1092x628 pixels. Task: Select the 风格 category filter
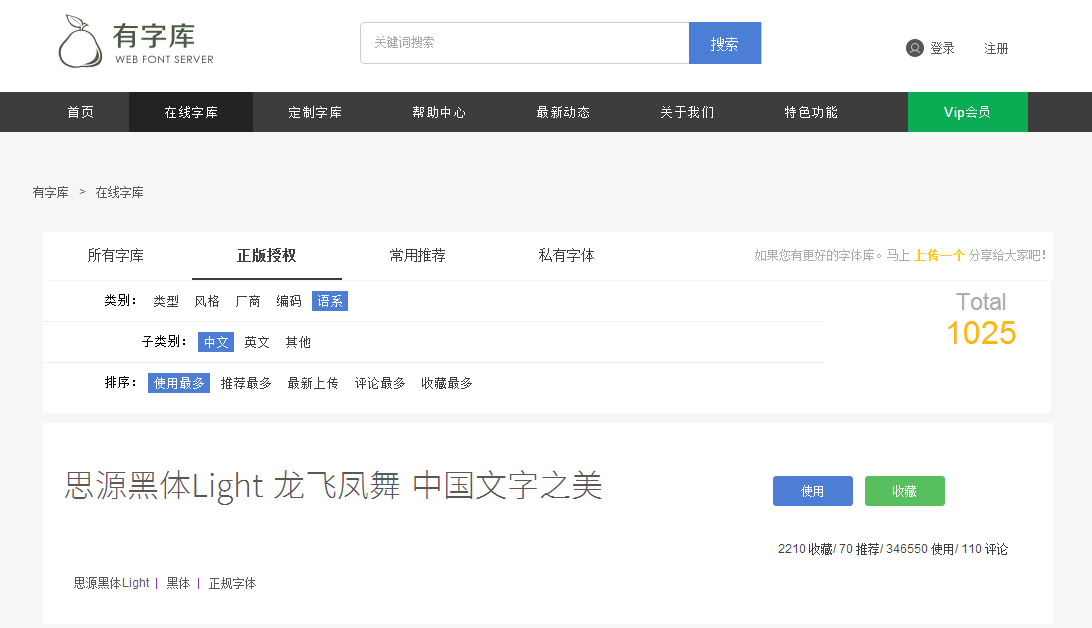[x=207, y=301]
